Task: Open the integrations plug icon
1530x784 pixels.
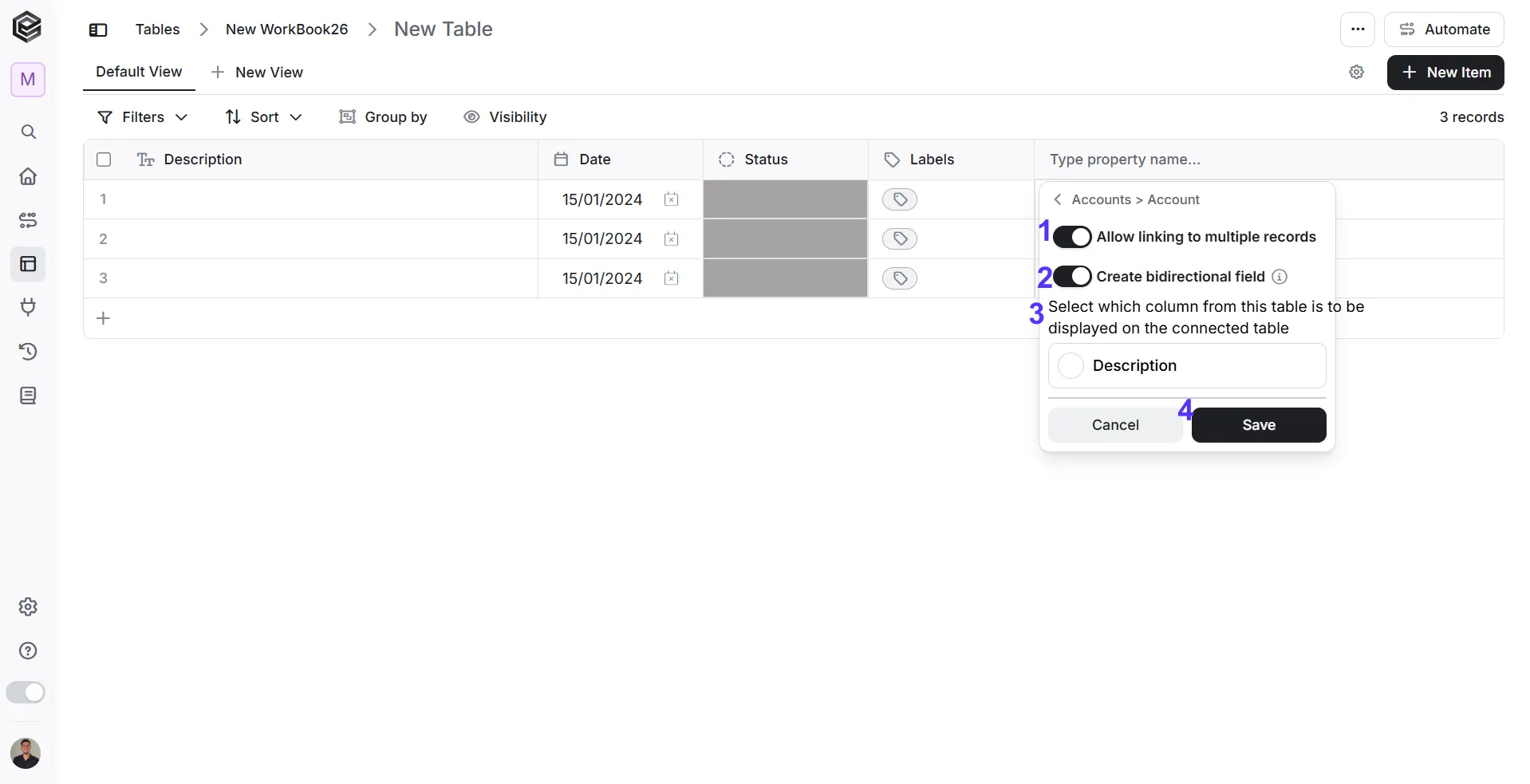Action: pyautogui.click(x=28, y=308)
